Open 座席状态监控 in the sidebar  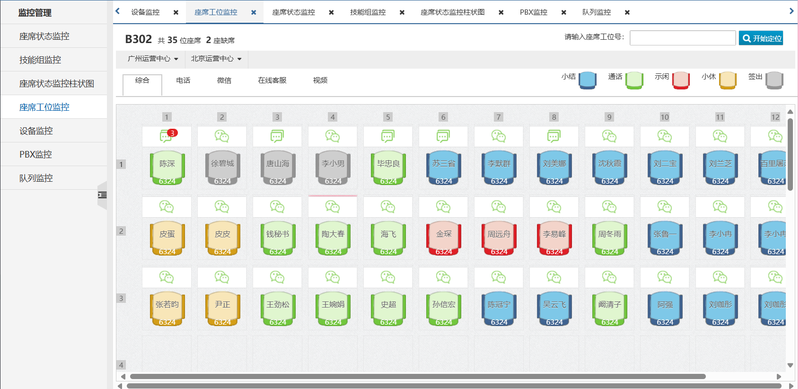54,36
